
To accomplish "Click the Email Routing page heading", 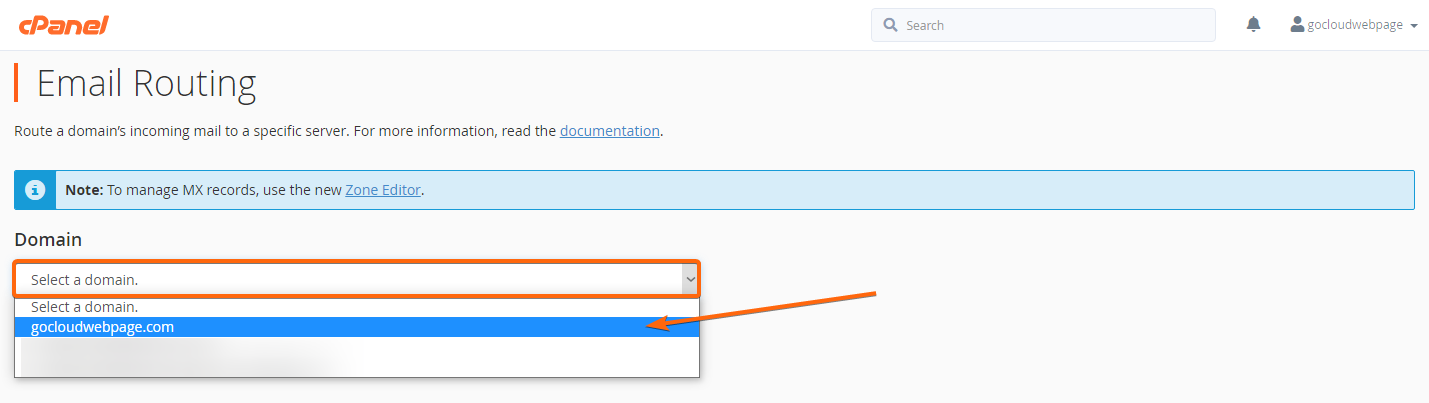I will coord(146,84).
